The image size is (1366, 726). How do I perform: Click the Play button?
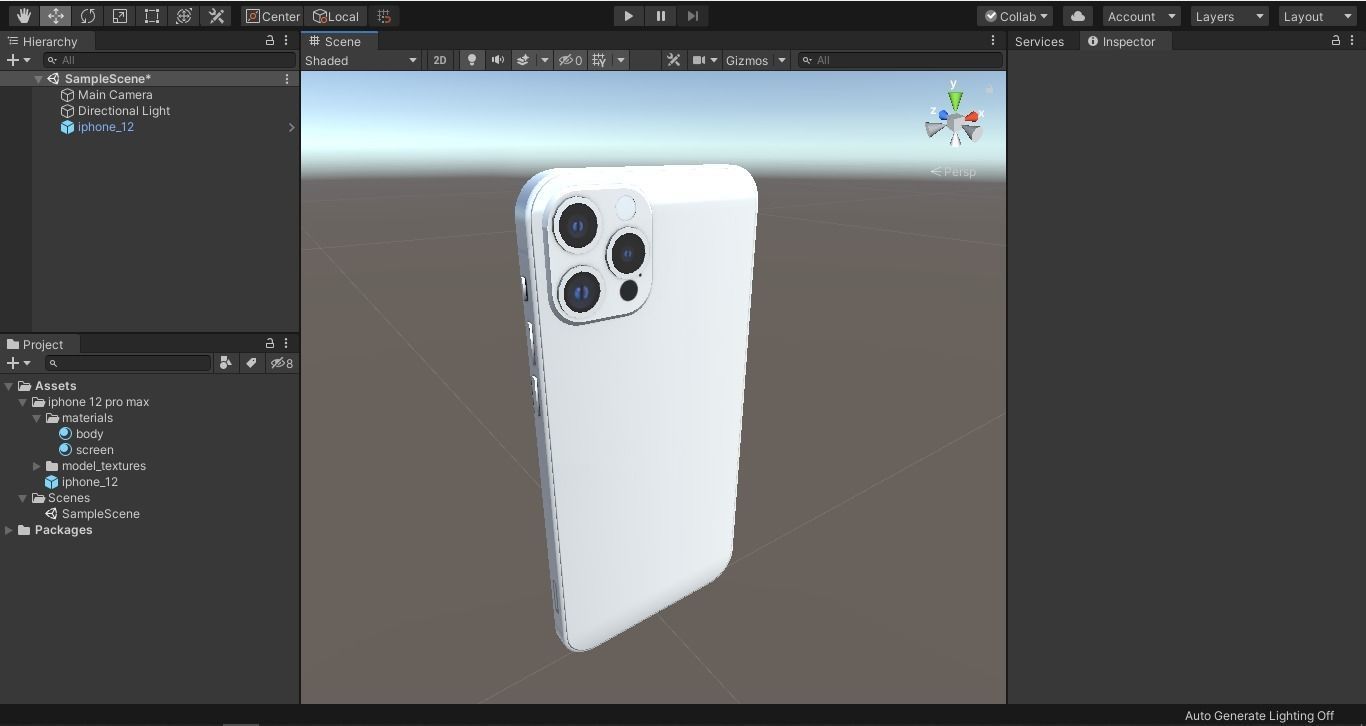click(628, 16)
